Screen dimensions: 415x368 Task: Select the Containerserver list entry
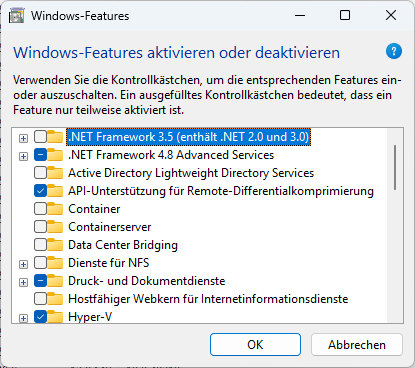coord(110,227)
